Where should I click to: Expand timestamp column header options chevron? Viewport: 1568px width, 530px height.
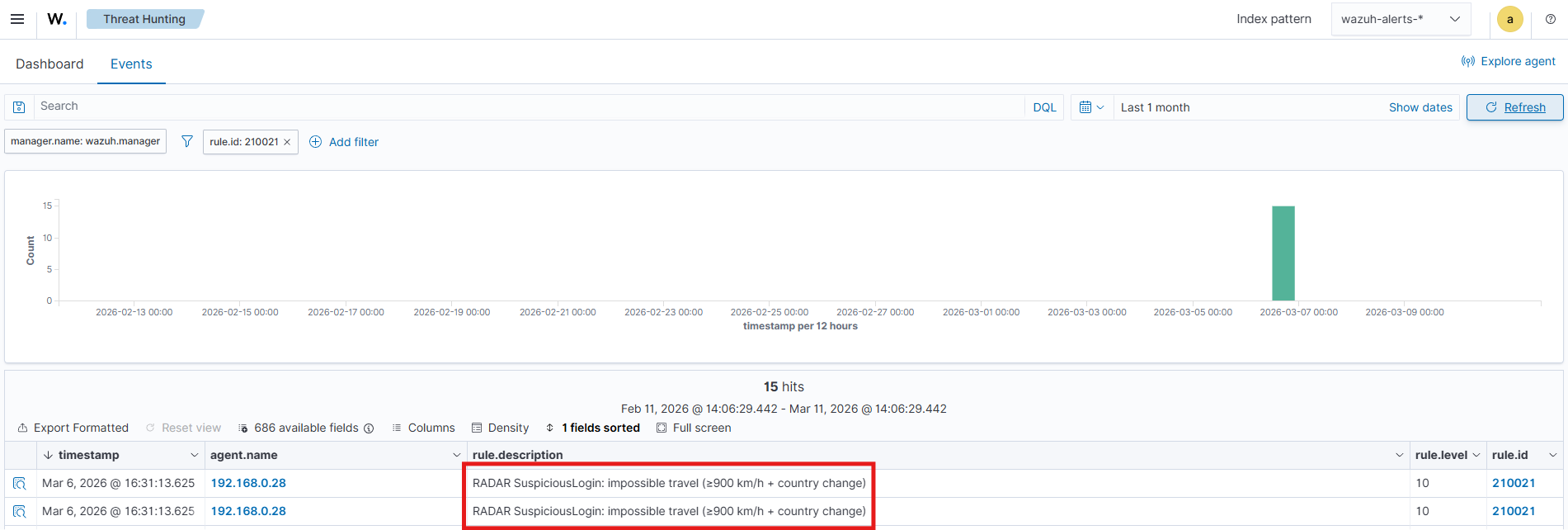[195, 455]
